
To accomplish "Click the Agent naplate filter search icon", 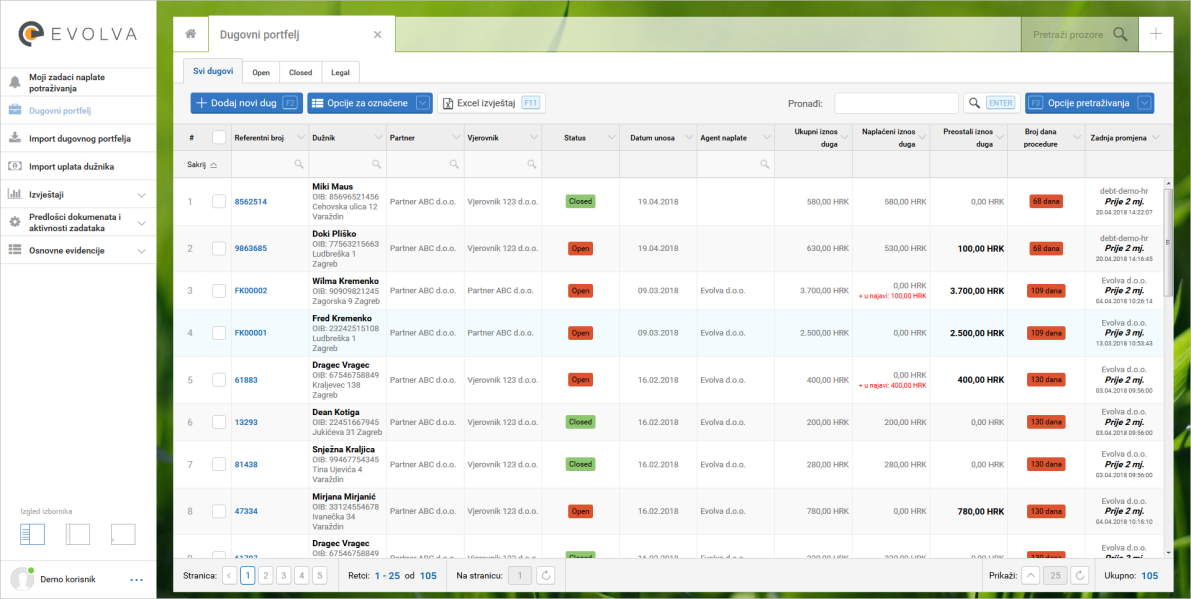I will (763, 164).
